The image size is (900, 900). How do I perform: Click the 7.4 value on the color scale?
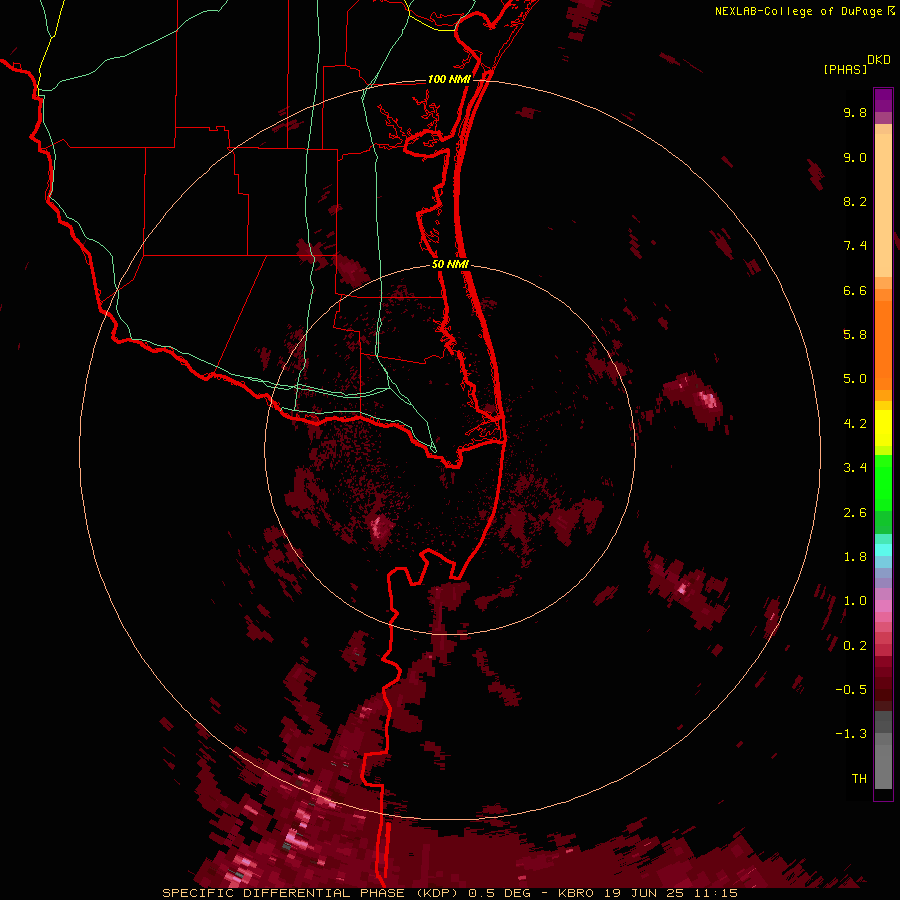pos(855,246)
